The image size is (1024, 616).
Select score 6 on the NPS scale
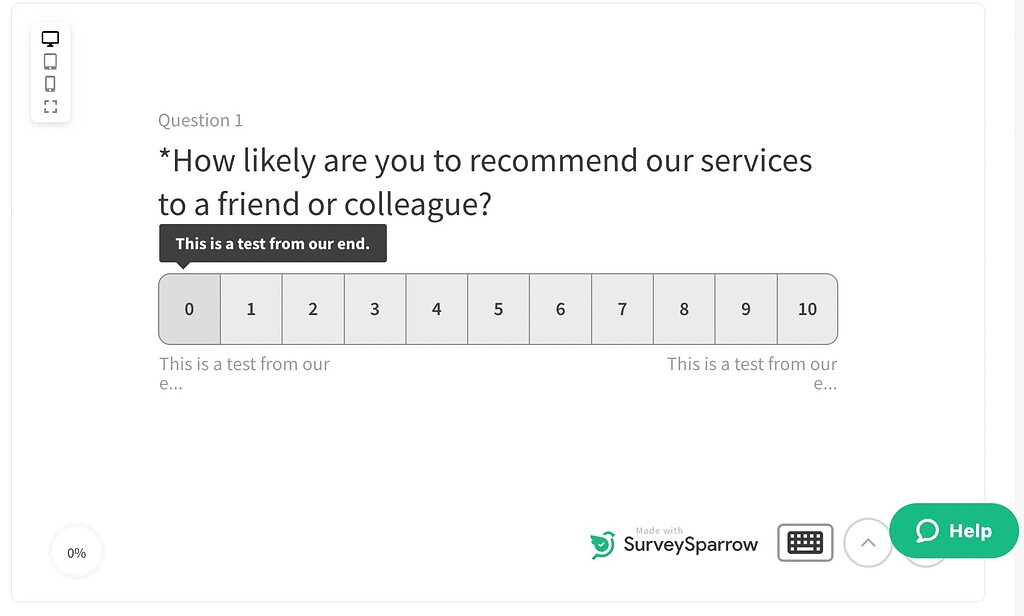click(560, 309)
